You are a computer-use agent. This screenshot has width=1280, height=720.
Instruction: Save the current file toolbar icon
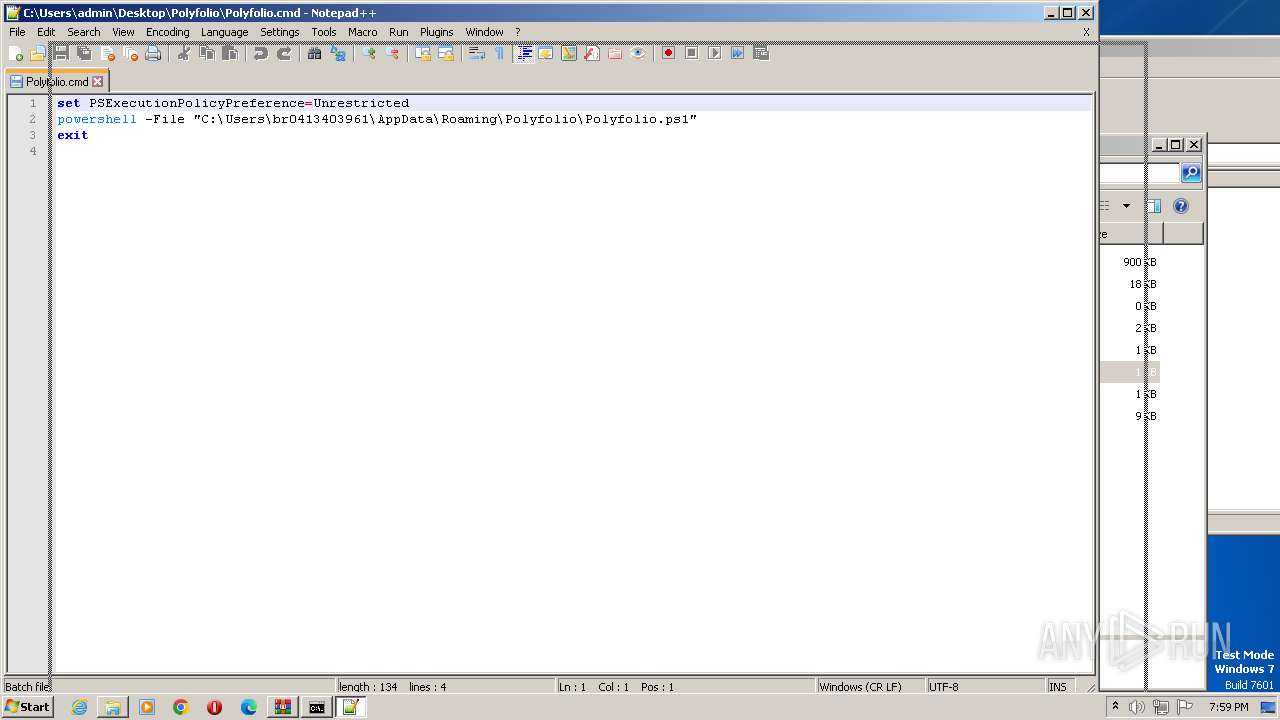click(x=61, y=53)
